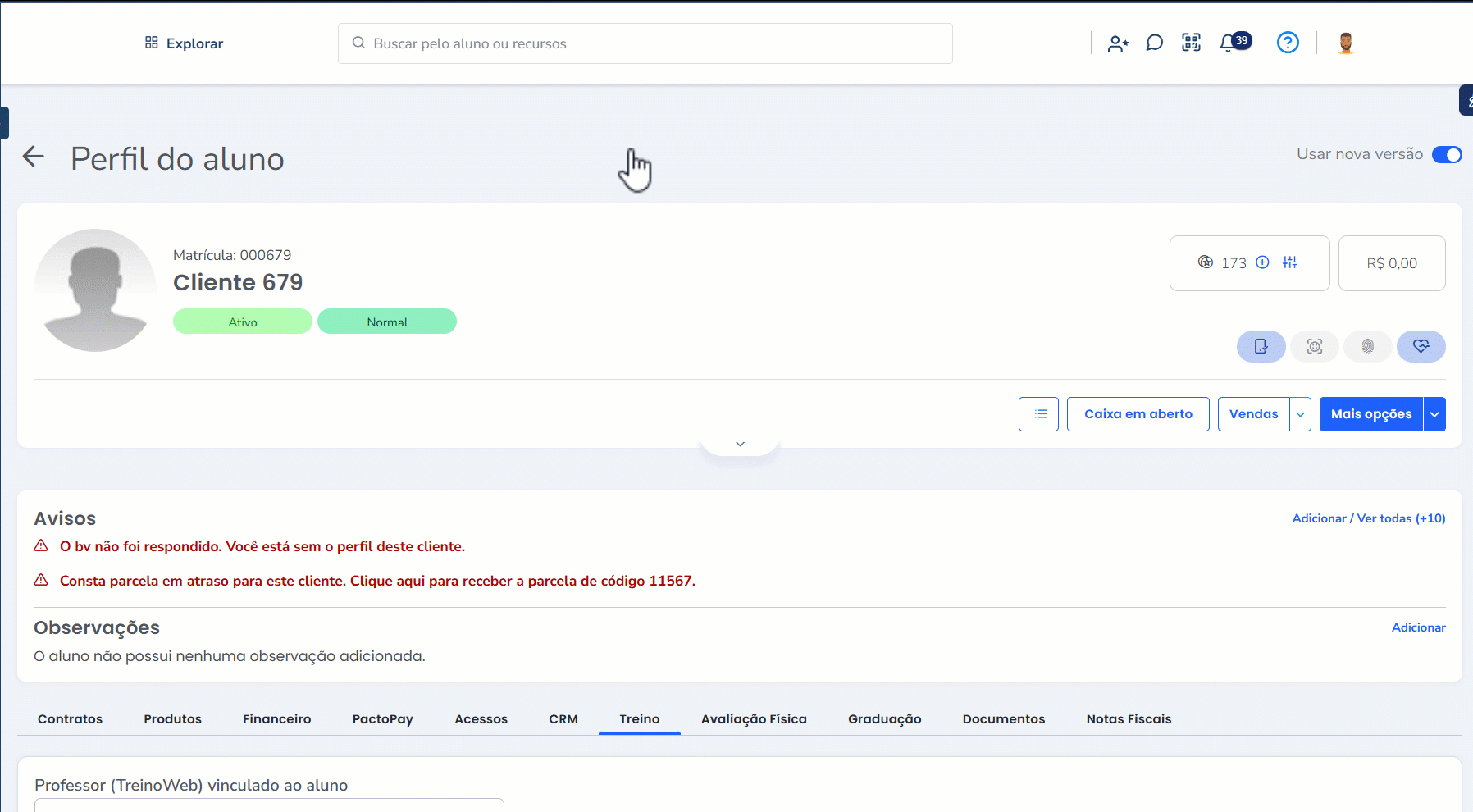Viewport: 1473px width, 812px height.
Task: Click the blue help question mark icon
Action: pyautogui.click(x=1288, y=43)
